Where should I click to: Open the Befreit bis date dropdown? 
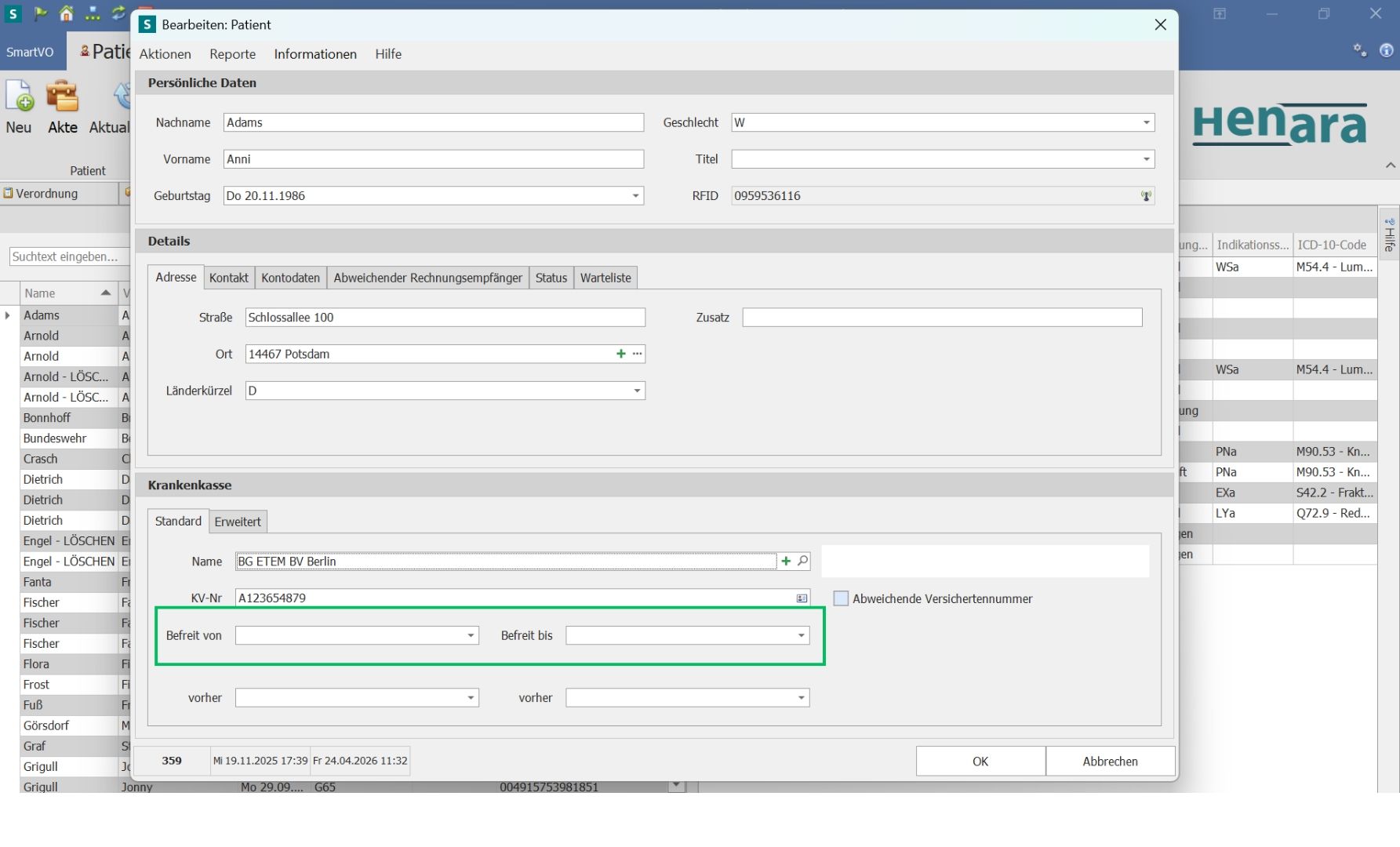tap(801, 635)
